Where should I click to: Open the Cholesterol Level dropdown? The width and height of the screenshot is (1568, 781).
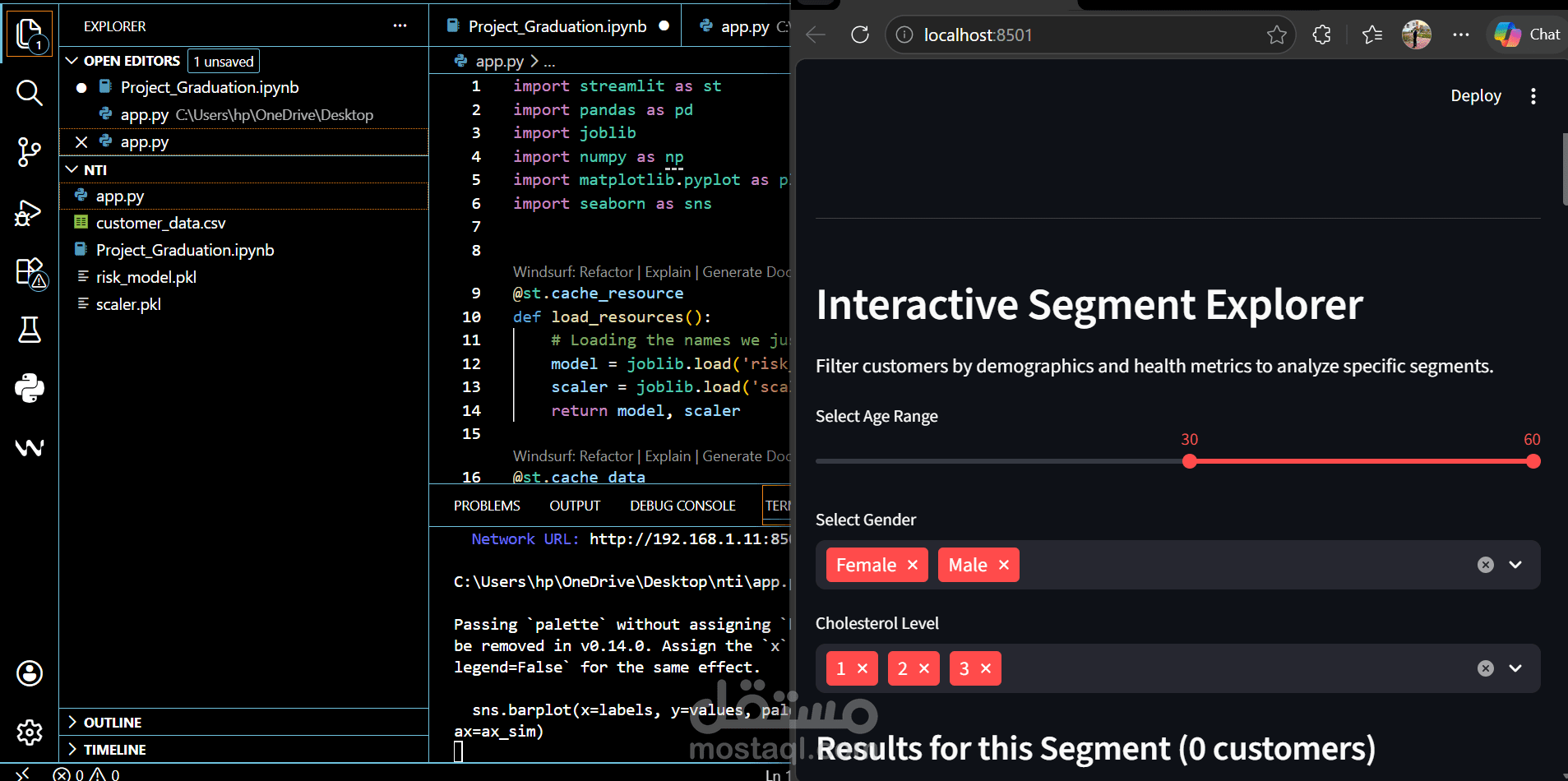coord(1515,668)
